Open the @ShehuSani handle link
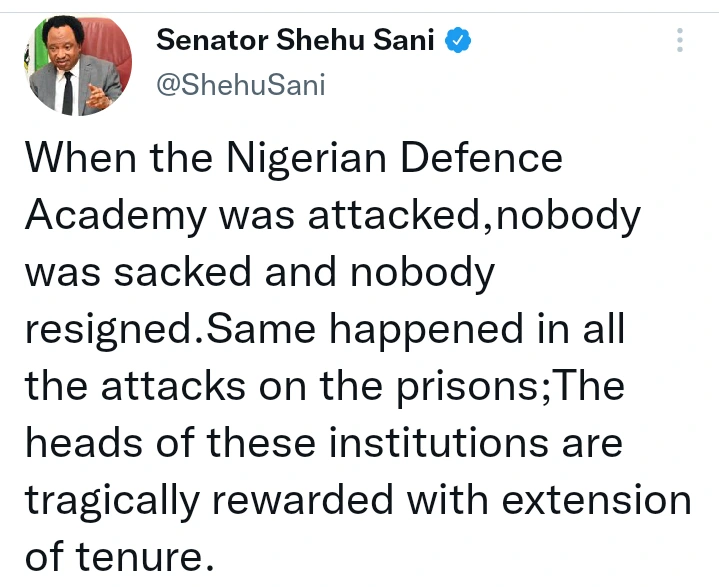This screenshot has width=719, height=587. [x=241, y=85]
